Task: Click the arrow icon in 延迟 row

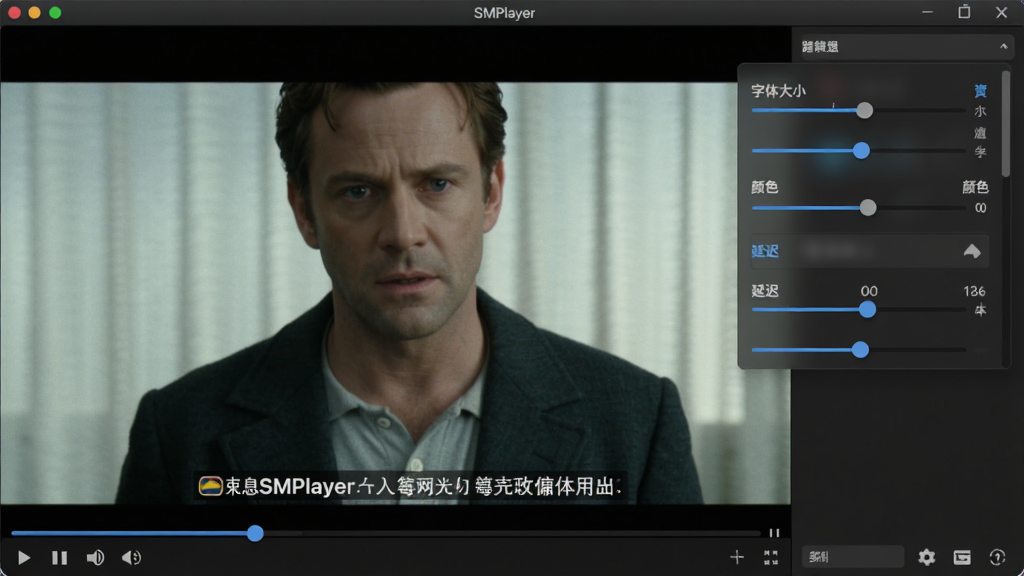Action: (x=972, y=251)
